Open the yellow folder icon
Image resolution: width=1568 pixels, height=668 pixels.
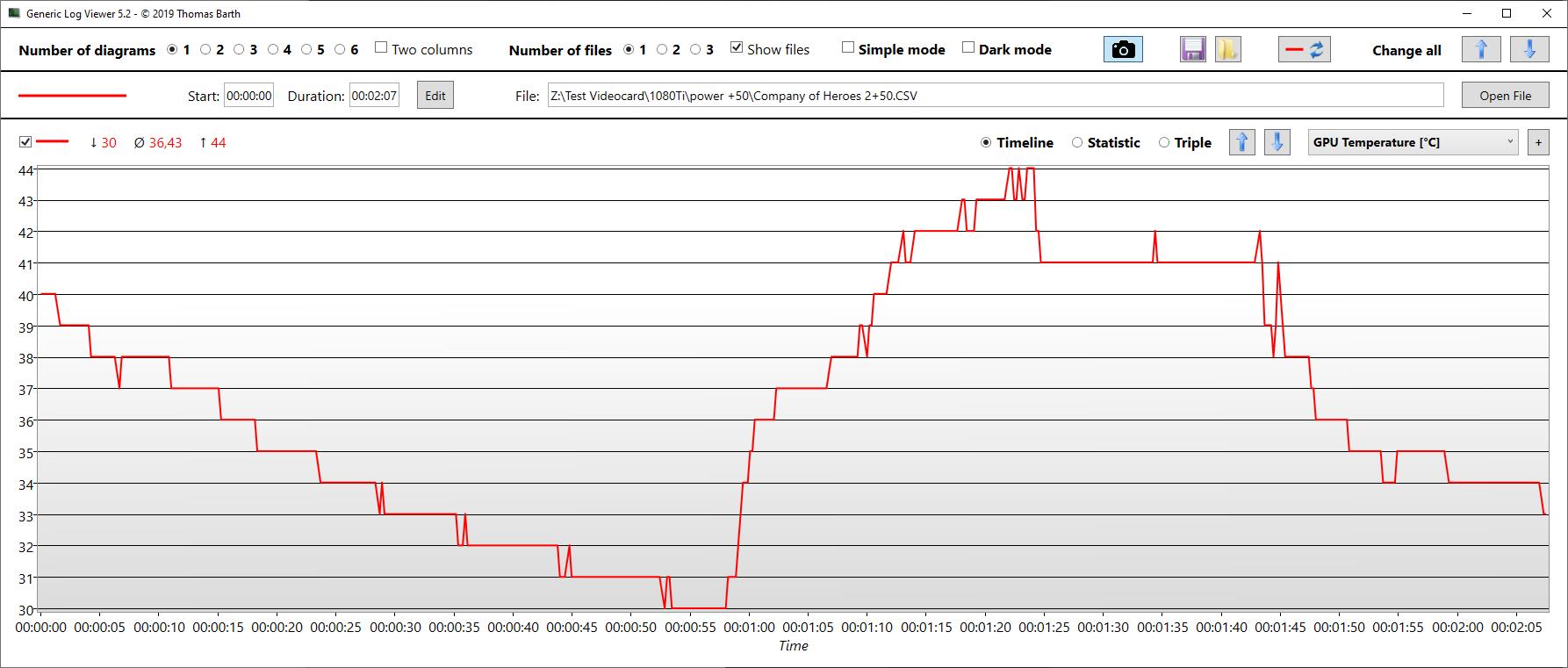click(1227, 50)
